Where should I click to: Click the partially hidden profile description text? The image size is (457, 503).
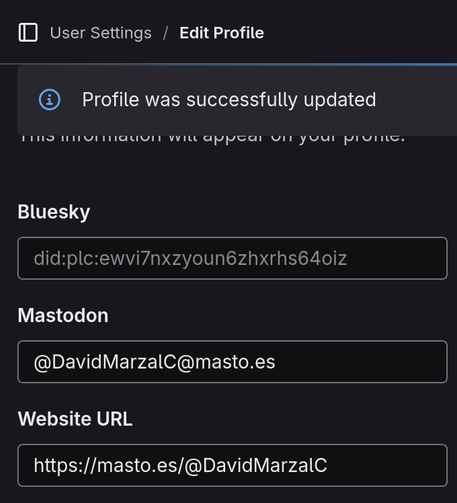212,139
